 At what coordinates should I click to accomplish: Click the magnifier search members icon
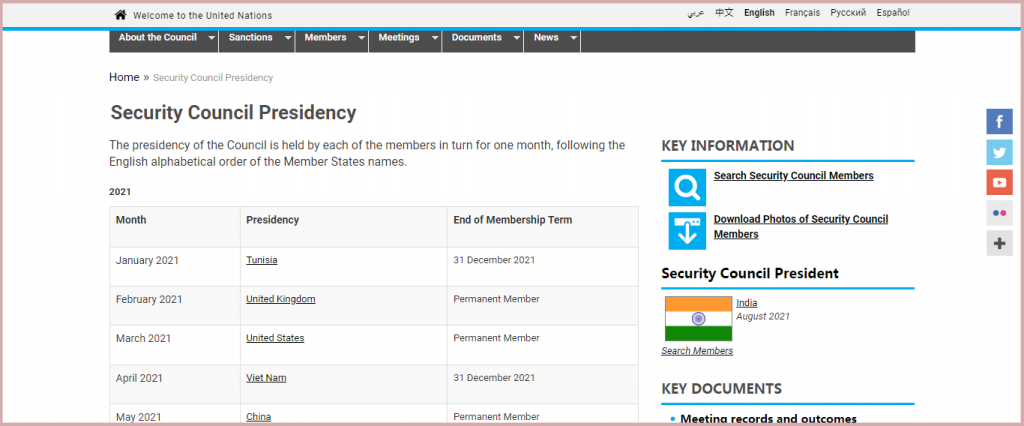click(687, 188)
